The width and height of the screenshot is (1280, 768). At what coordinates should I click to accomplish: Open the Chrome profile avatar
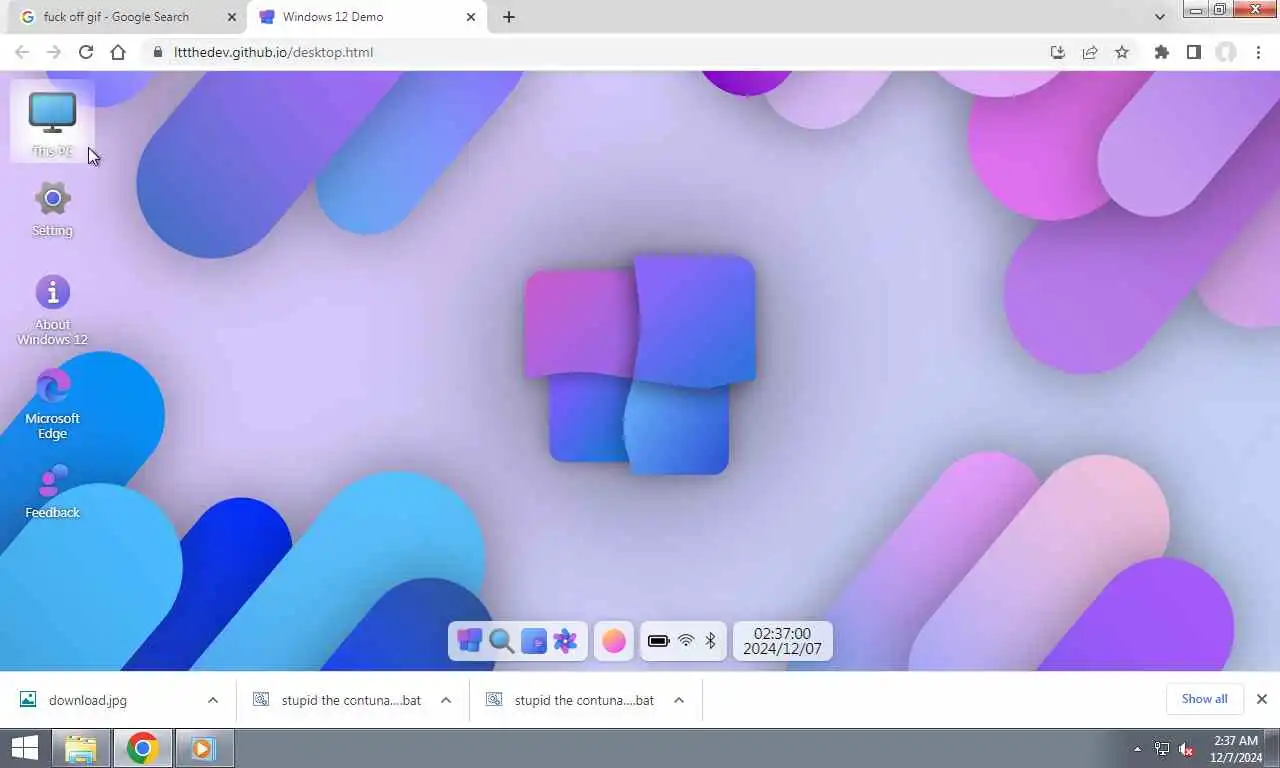pos(1226,52)
